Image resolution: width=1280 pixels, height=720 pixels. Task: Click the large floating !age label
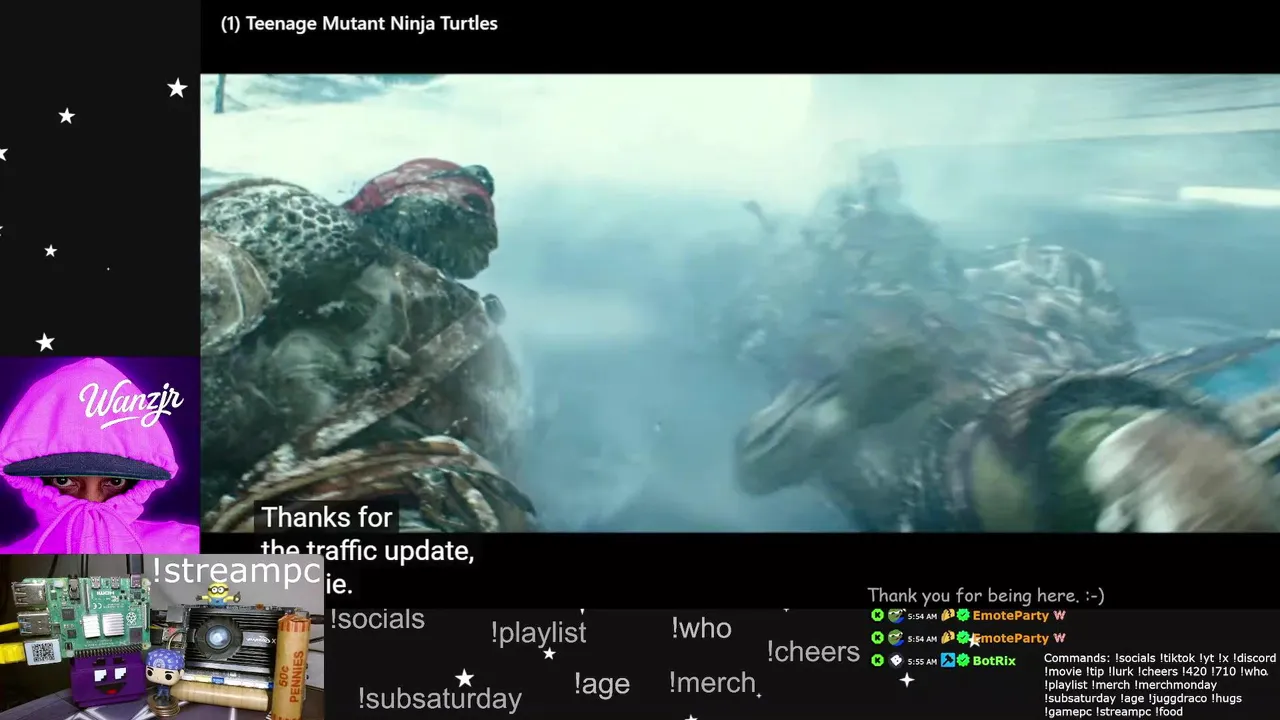click(x=601, y=684)
